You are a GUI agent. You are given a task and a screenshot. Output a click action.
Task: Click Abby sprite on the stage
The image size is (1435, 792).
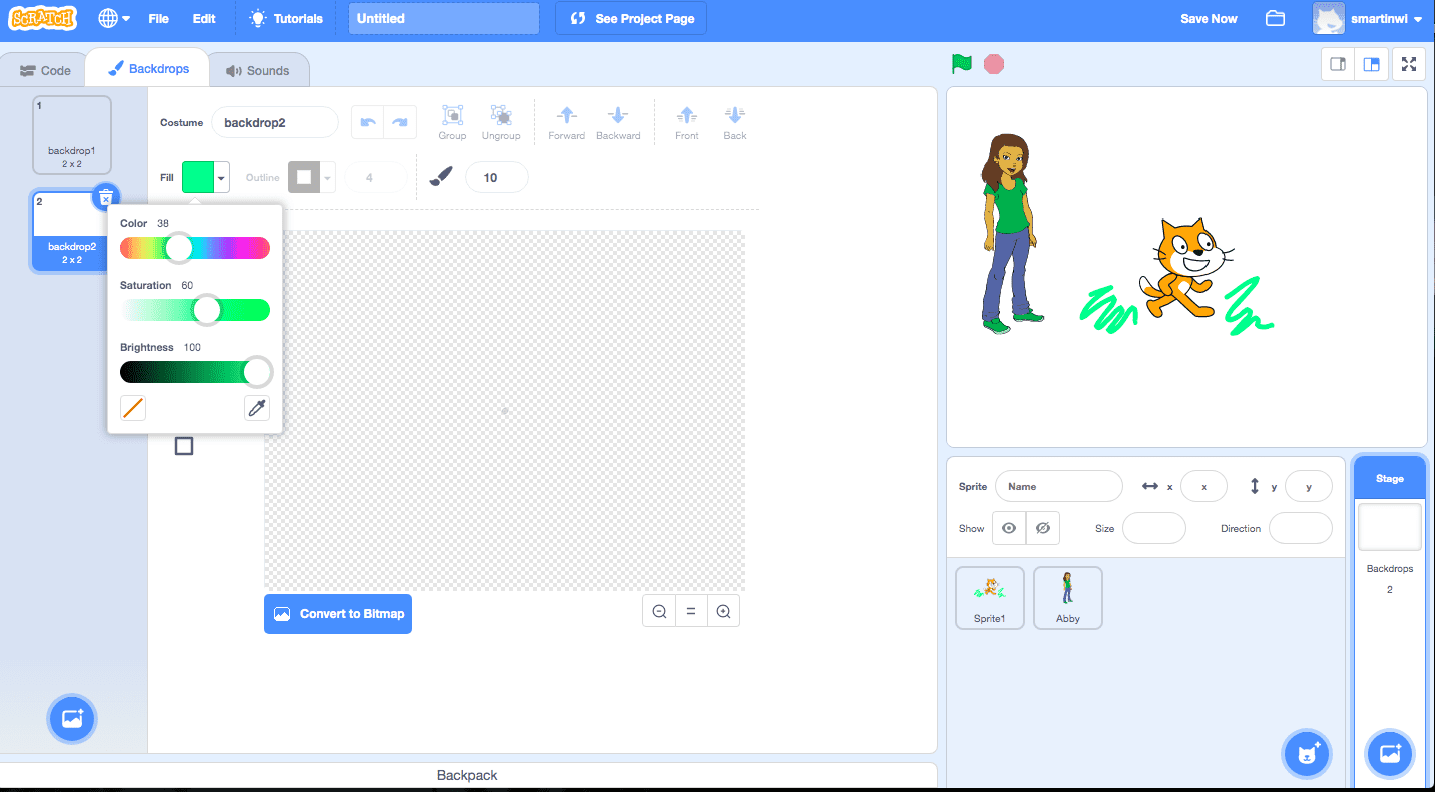[1010, 233]
